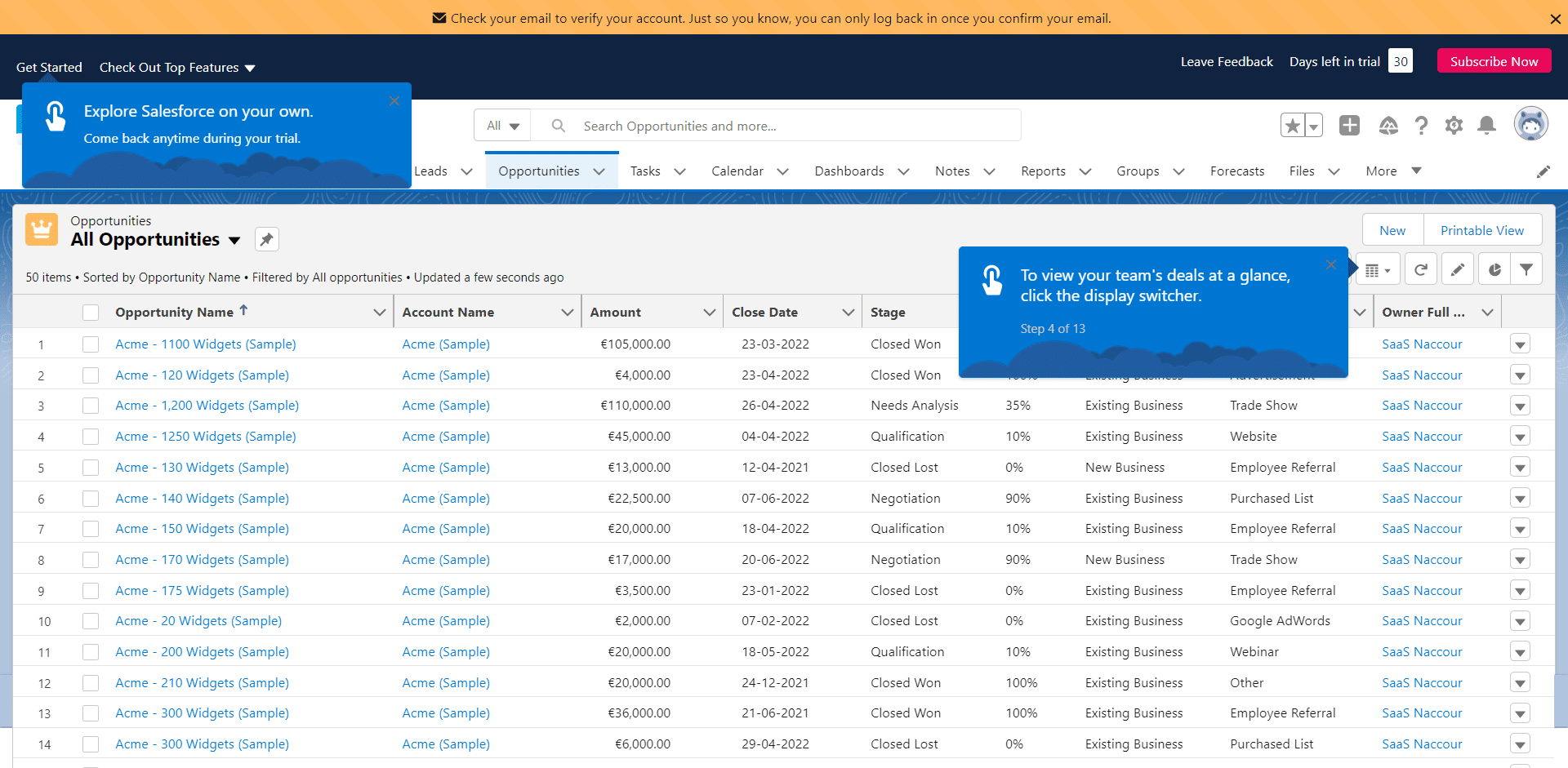Open Global Actions plus icon
1568x768 pixels.
click(1349, 125)
